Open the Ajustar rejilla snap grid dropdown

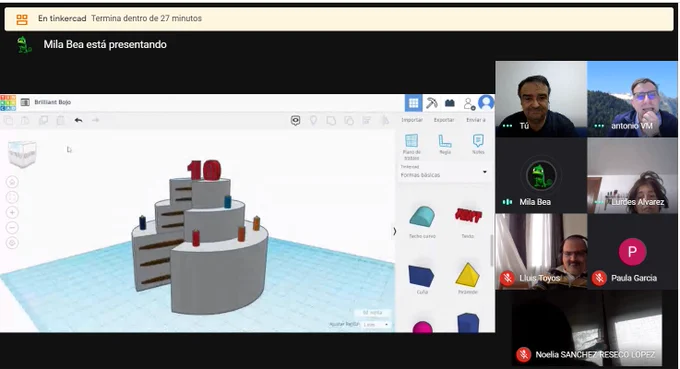pyautogui.click(x=376, y=324)
